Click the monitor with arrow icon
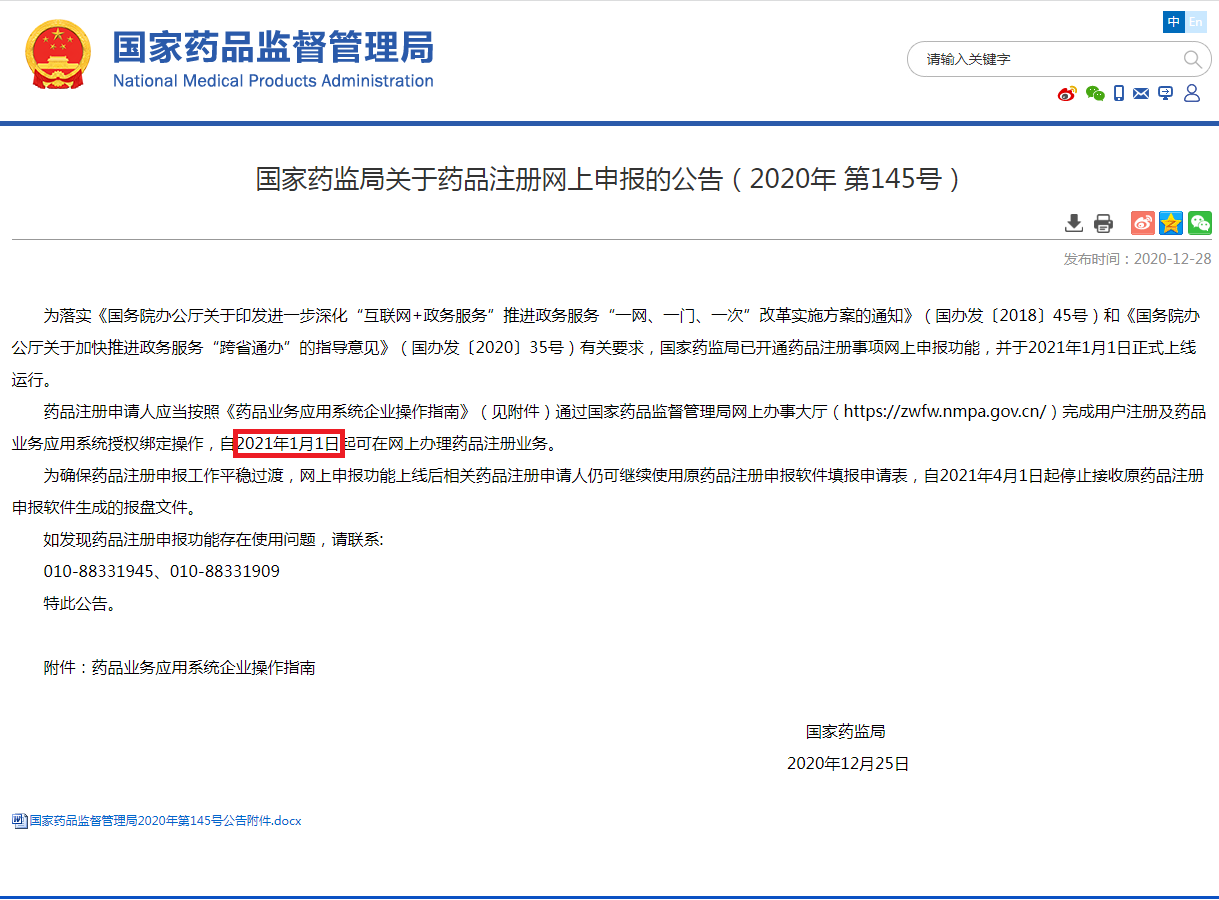 [x=1165, y=93]
